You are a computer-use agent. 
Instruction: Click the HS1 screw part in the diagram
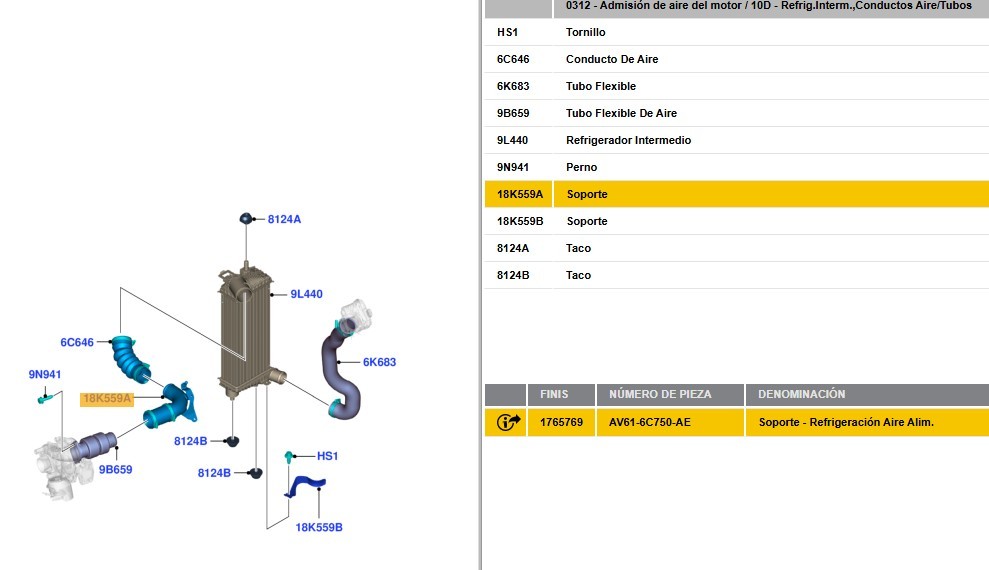tap(289, 457)
